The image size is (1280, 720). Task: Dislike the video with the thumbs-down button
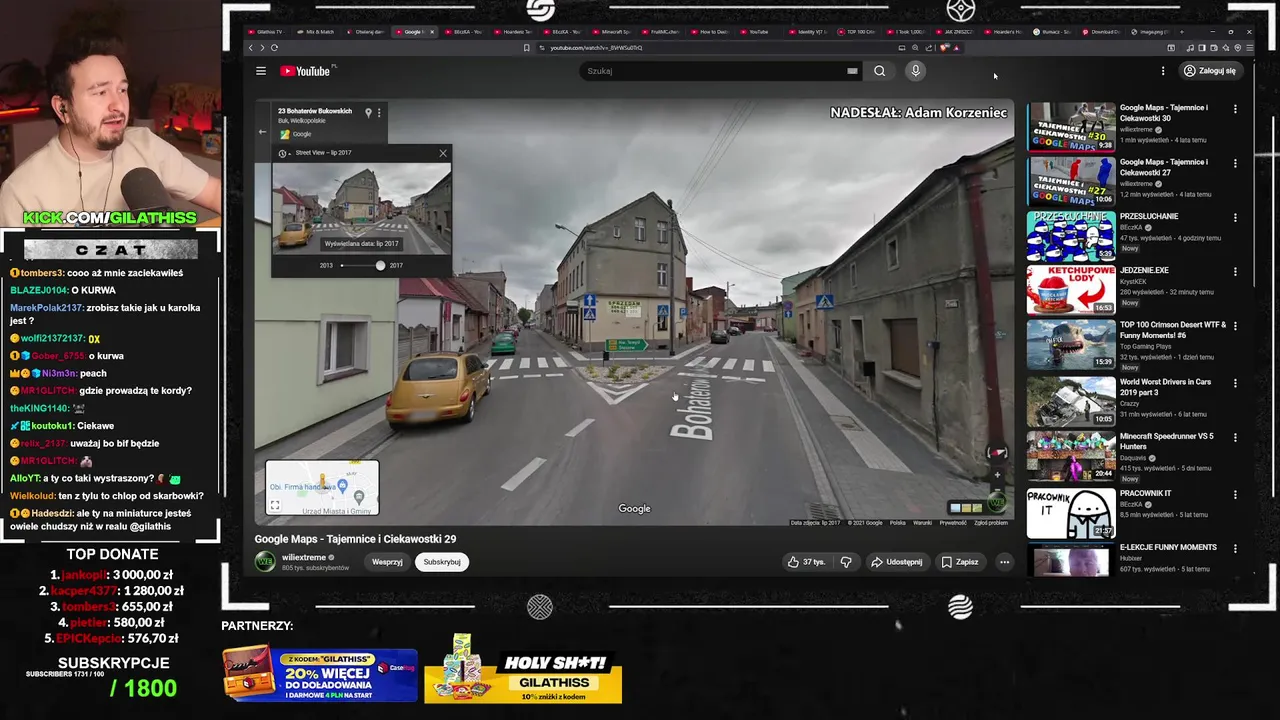[x=846, y=562]
